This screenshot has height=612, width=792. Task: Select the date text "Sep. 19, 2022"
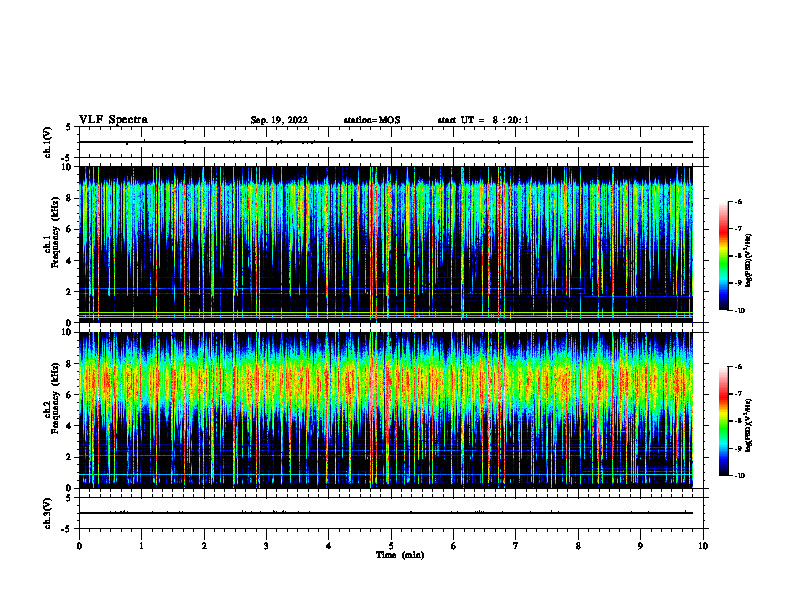(x=279, y=120)
